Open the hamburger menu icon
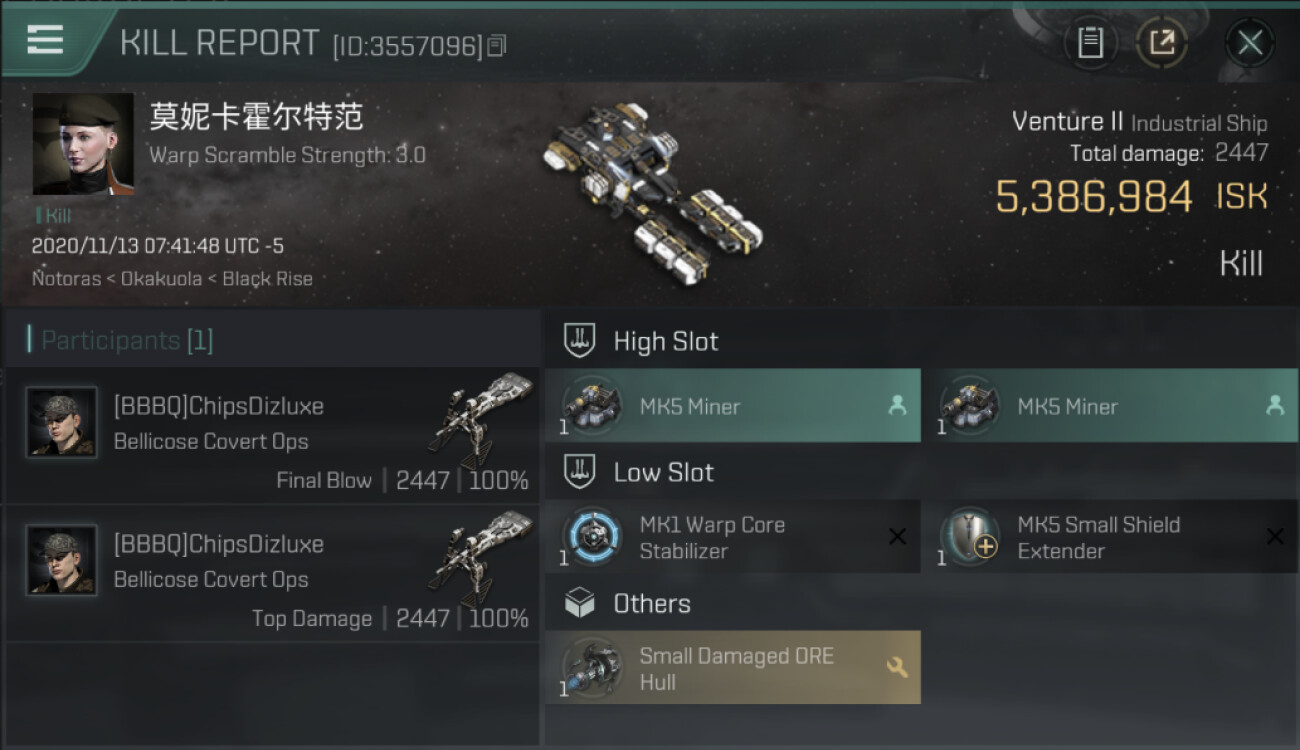The image size is (1300, 750). click(45, 39)
